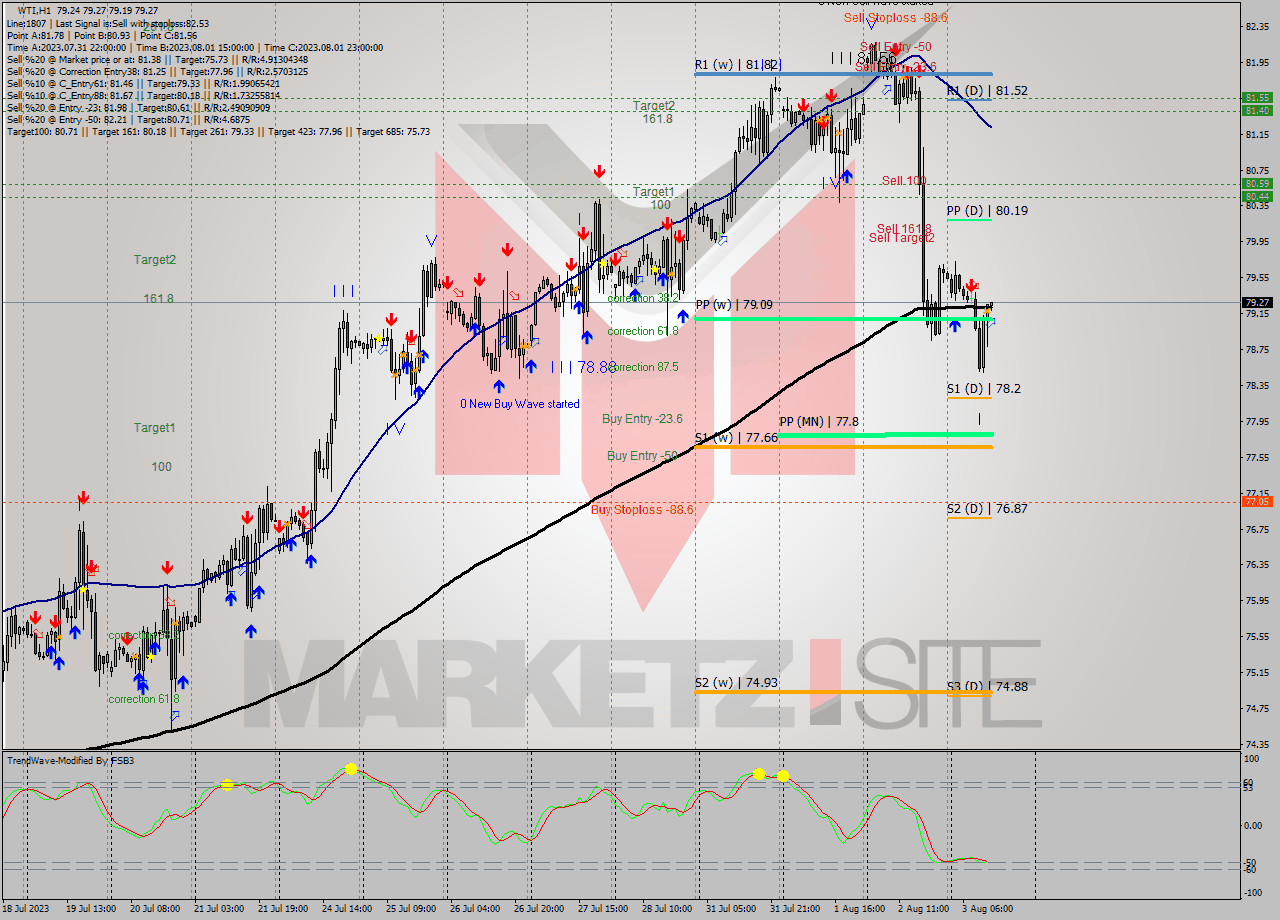Click the 27 Jul 15:00 time label

[x=602, y=908]
